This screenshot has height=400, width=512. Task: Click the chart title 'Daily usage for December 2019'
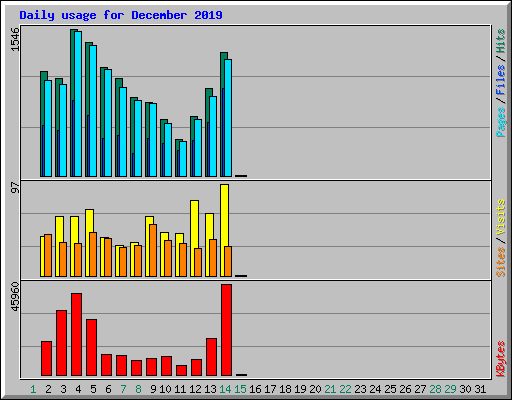click(x=121, y=15)
